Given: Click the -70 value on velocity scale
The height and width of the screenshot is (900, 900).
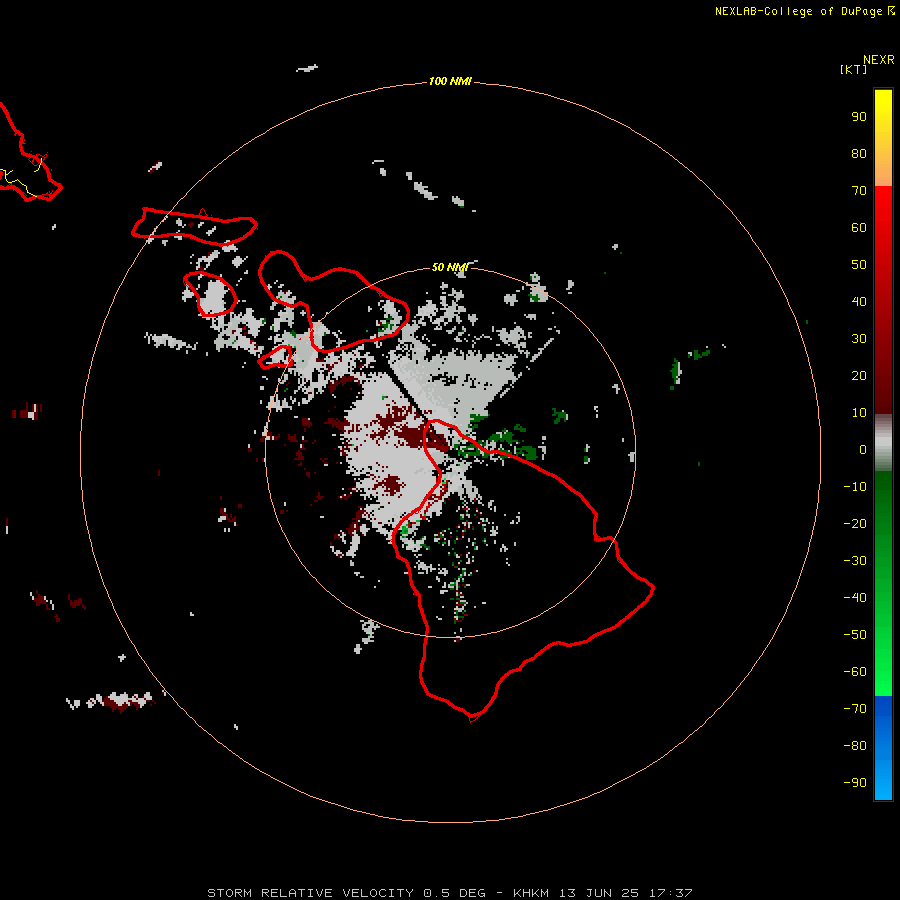Looking at the screenshot, I should coord(855,709).
